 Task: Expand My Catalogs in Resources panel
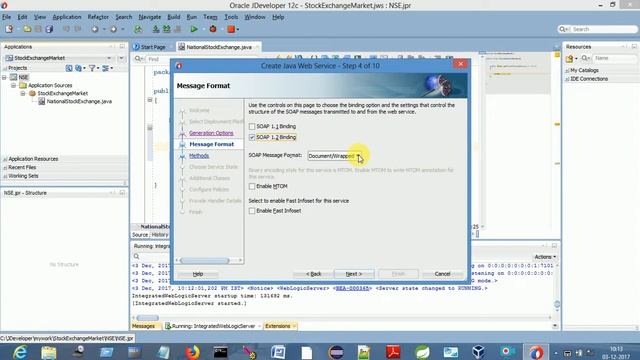point(567,71)
